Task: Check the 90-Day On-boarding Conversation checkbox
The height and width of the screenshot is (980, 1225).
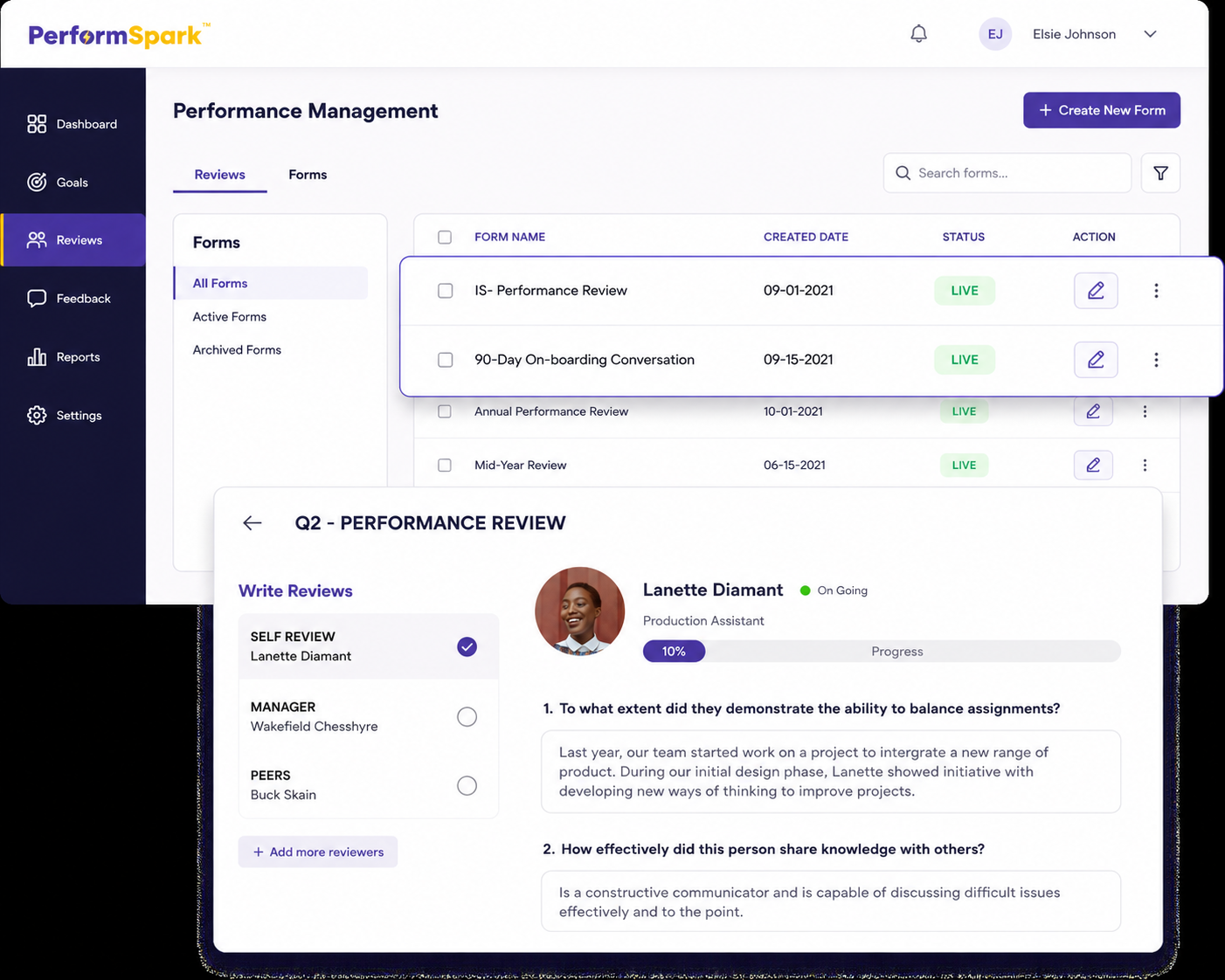Action: (x=446, y=360)
